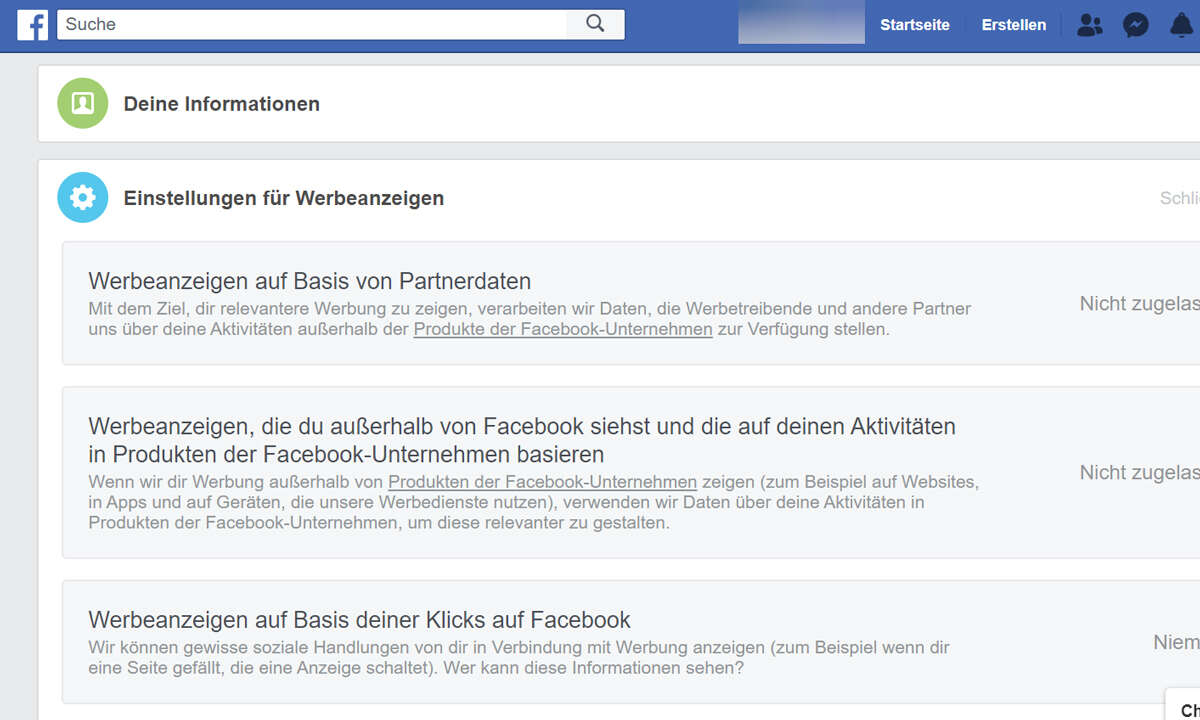Expand Werbeanzeigen auf Basis deiner Klicks
This screenshot has width=1200, height=720.
click(631, 642)
